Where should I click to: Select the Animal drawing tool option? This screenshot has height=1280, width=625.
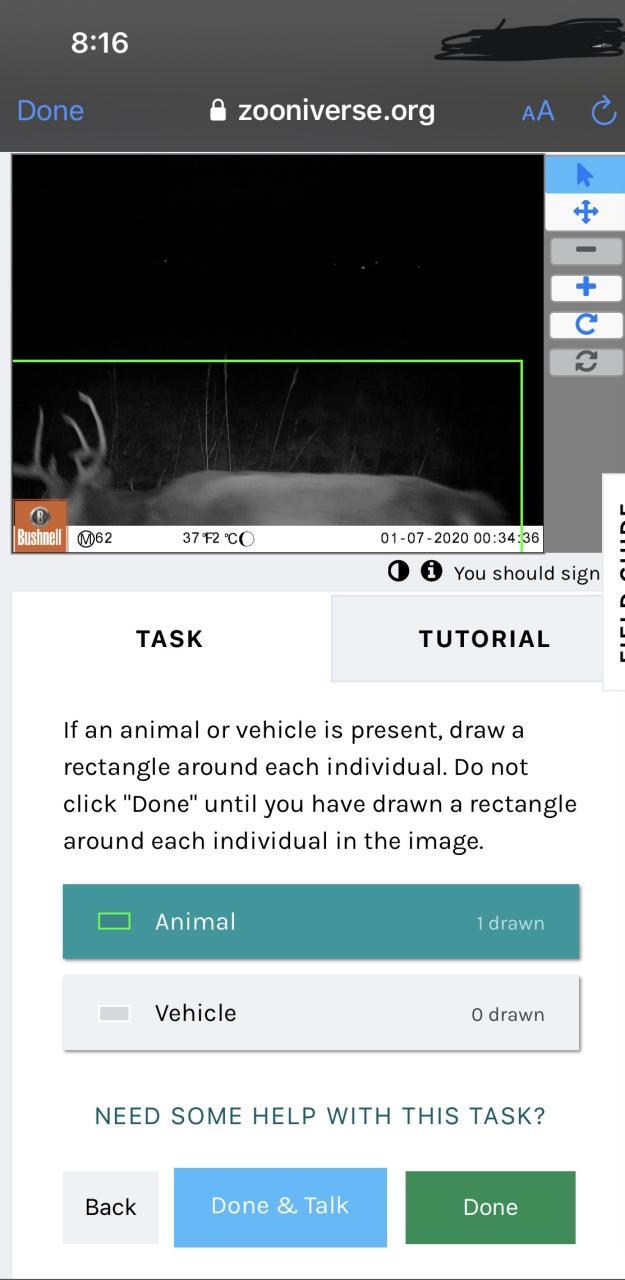[x=321, y=921]
